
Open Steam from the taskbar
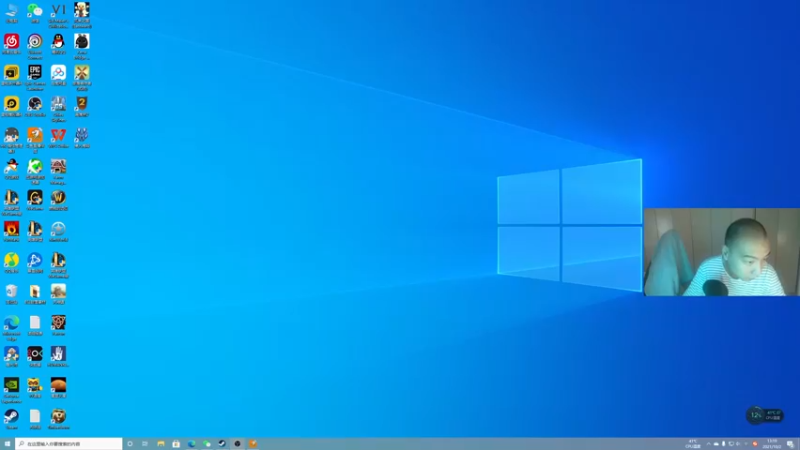click(x=222, y=444)
